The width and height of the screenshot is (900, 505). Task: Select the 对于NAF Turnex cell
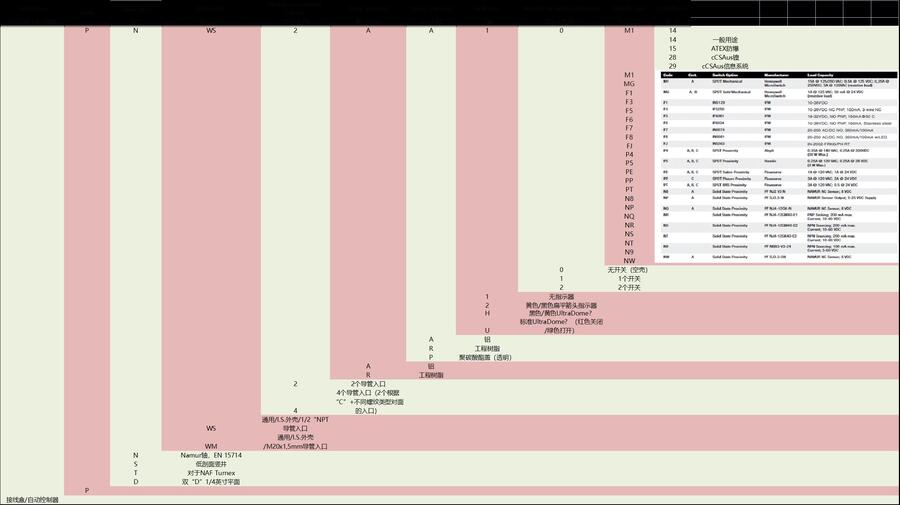pos(211,473)
